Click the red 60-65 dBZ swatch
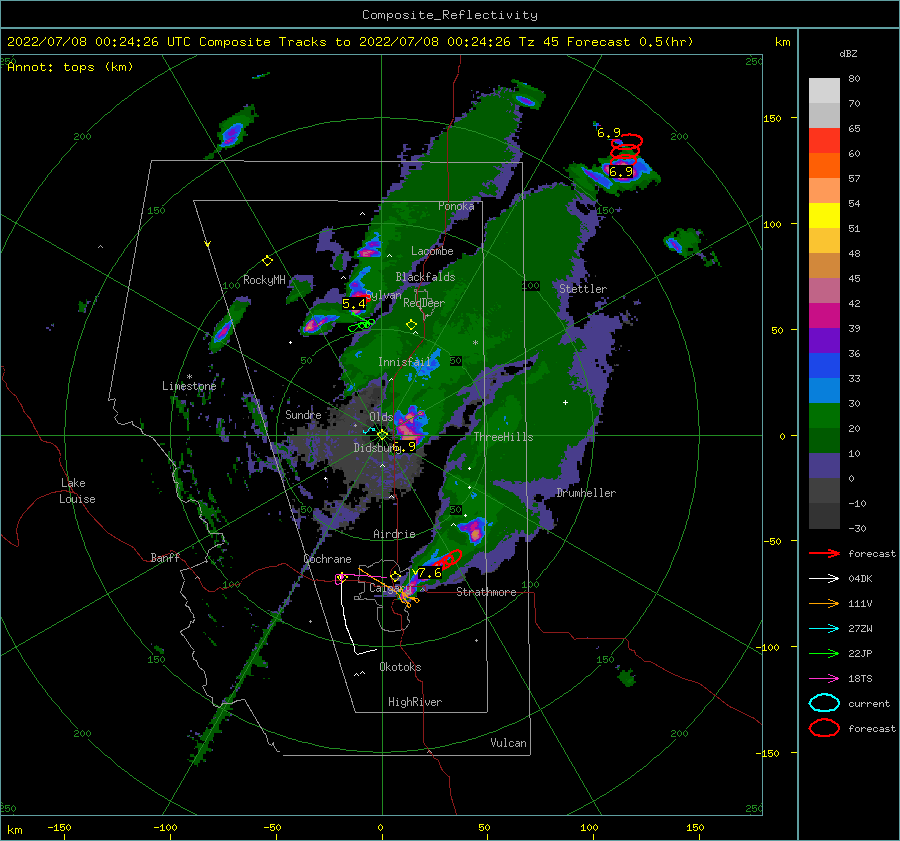The image size is (900, 841). tap(824, 141)
